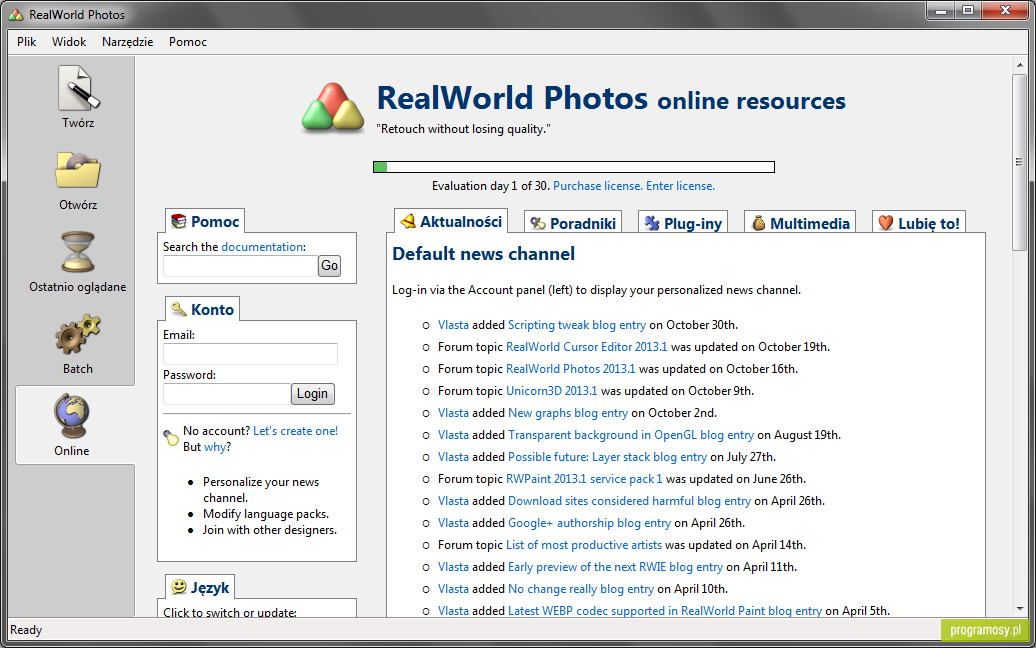Minimize the RealWorld Photos window
The image size is (1036, 648).
tap(941, 11)
